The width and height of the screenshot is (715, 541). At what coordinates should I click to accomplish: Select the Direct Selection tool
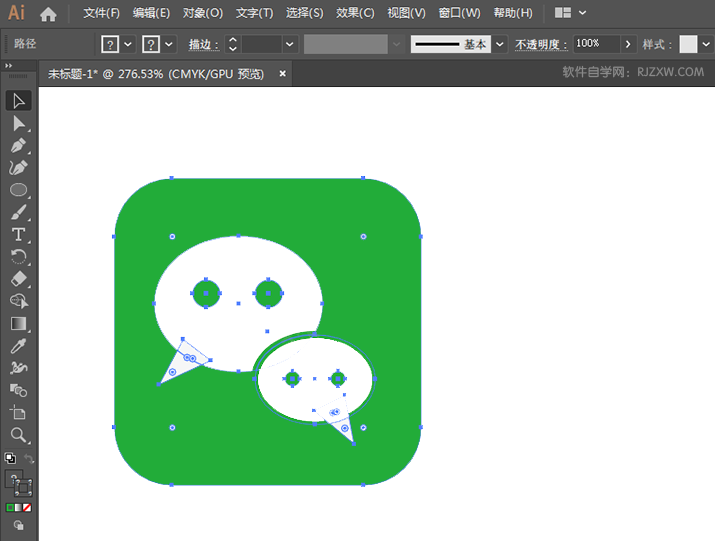point(18,123)
